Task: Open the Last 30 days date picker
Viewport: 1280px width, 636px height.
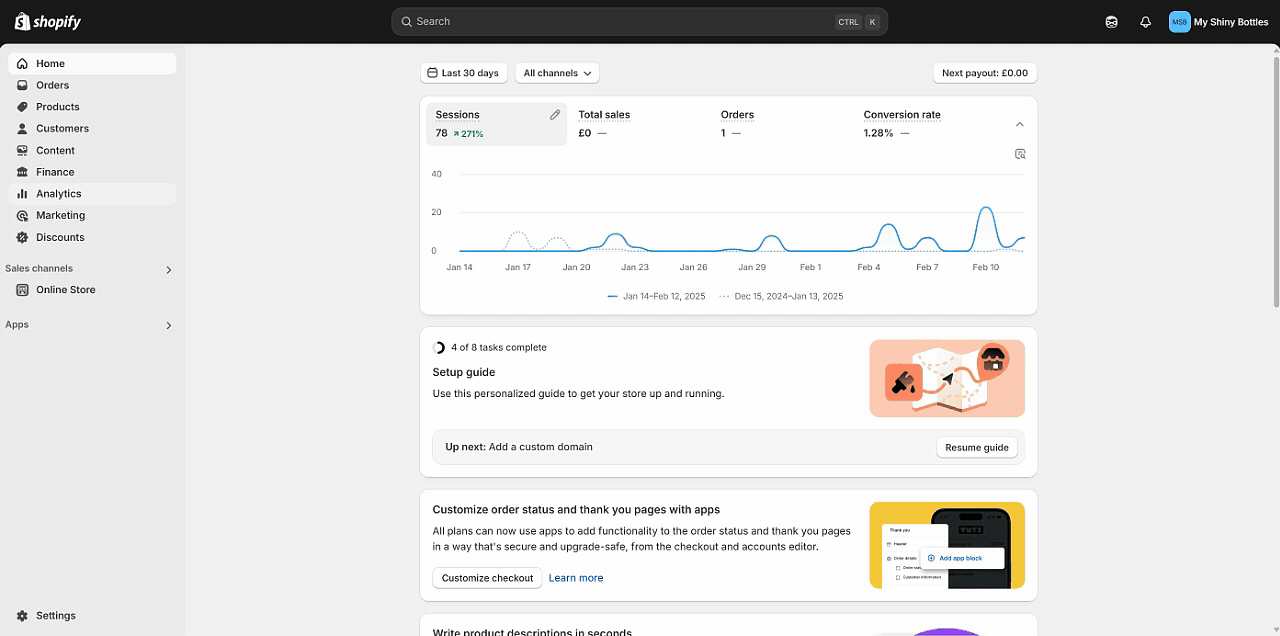Action: tap(463, 73)
